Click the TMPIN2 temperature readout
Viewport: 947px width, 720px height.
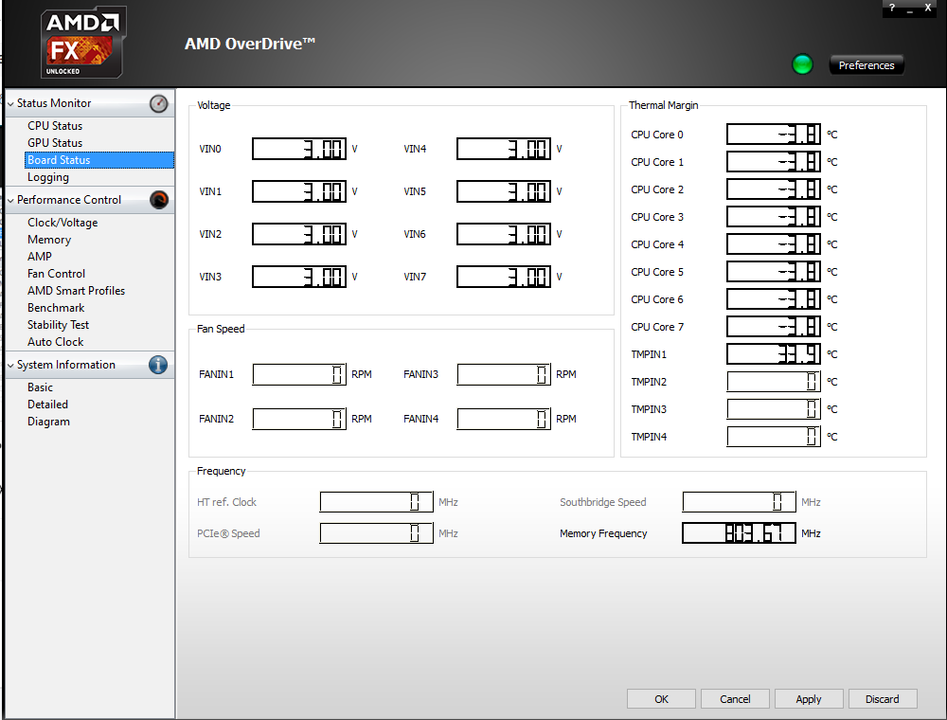pyautogui.click(x=774, y=382)
